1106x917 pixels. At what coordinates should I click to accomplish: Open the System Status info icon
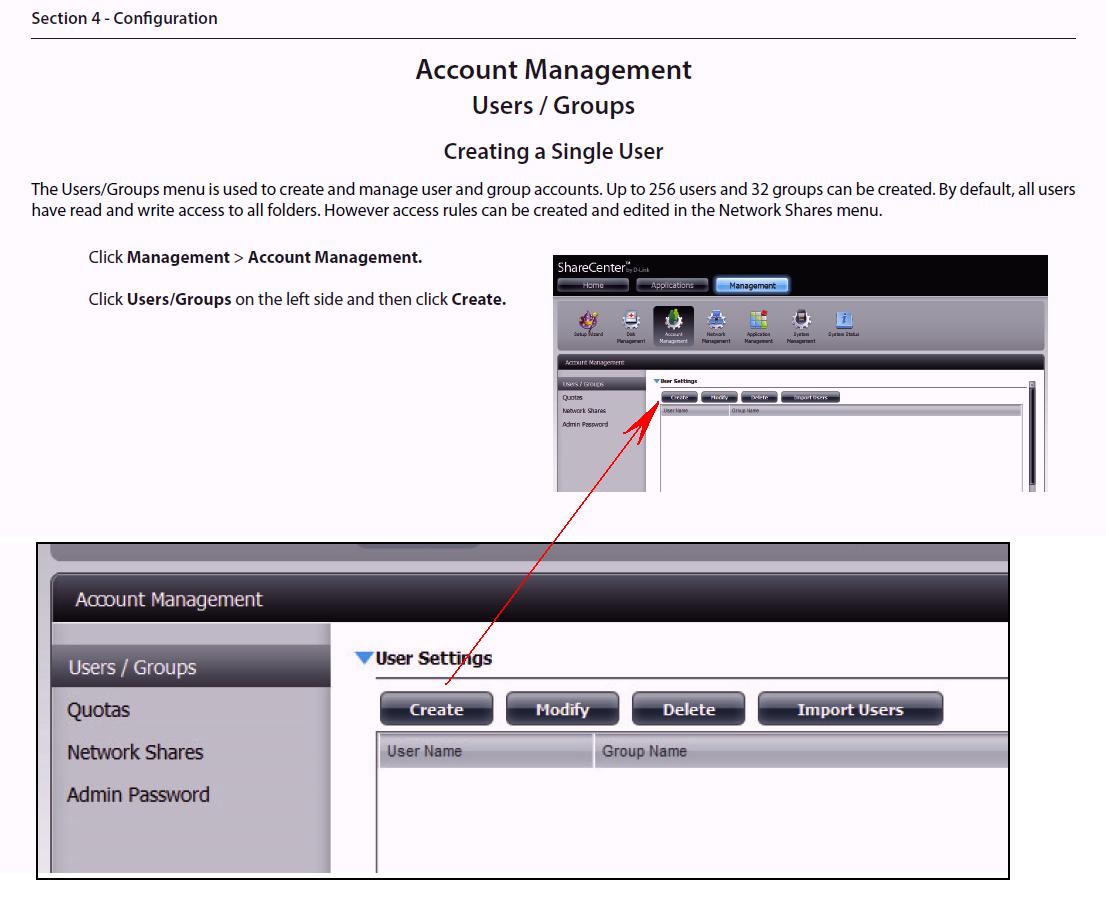tap(844, 324)
